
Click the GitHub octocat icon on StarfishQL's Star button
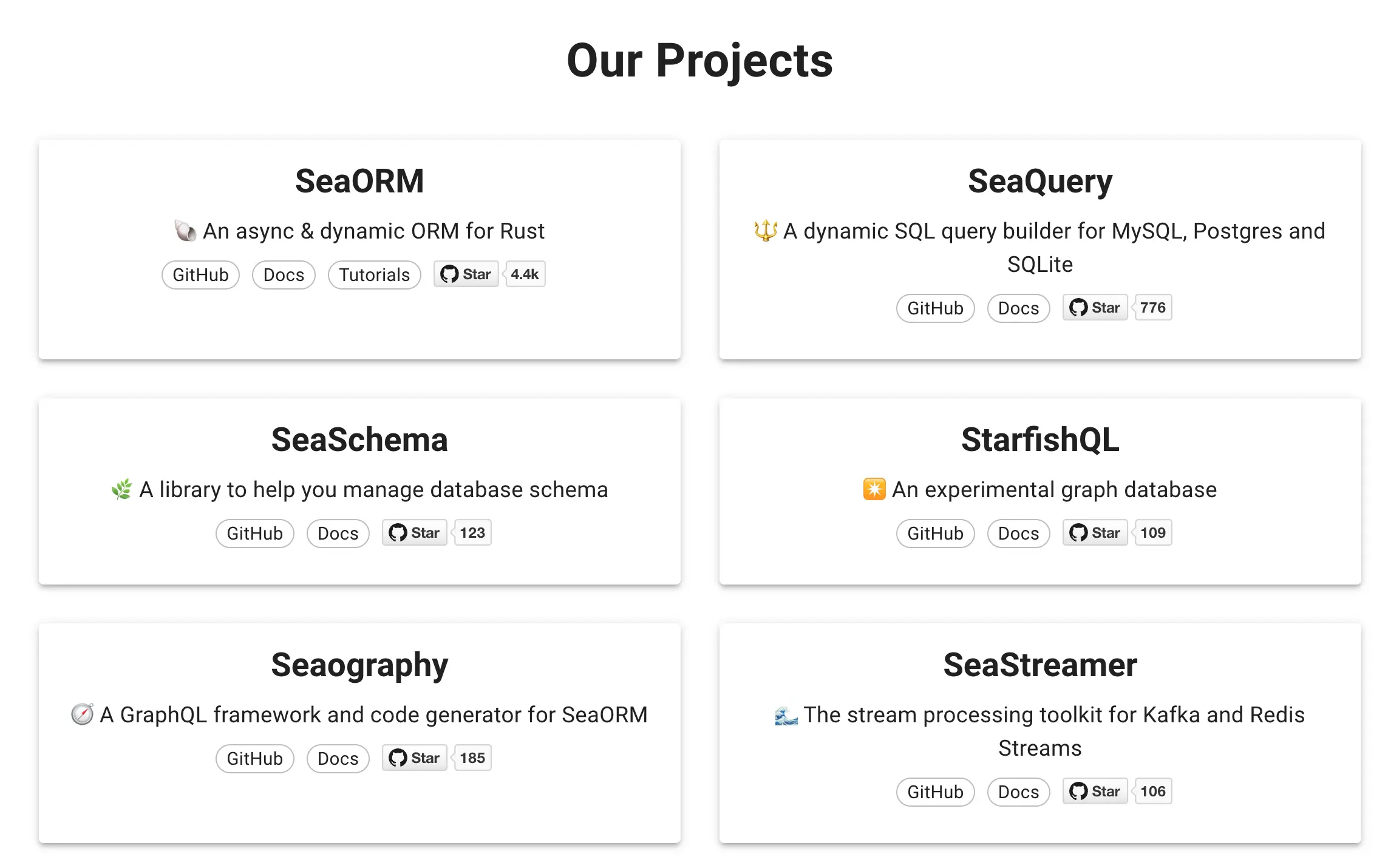(x=1080, y=532)
